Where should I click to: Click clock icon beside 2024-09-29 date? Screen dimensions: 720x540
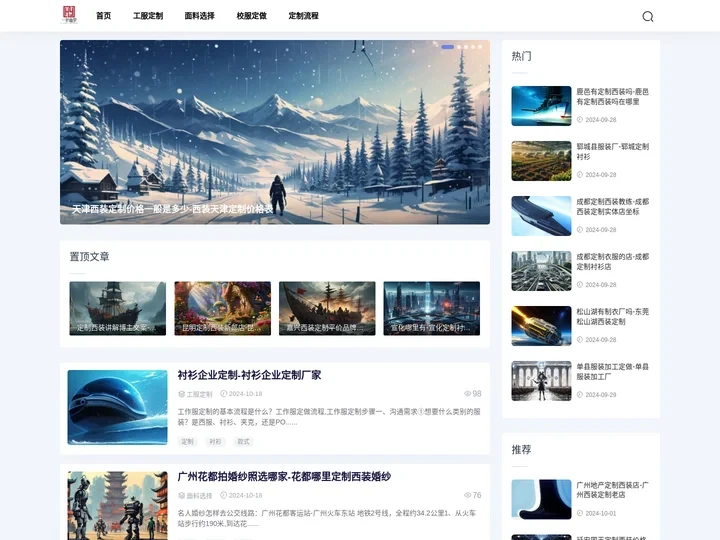pyautogui.click(x=579, y=394)
